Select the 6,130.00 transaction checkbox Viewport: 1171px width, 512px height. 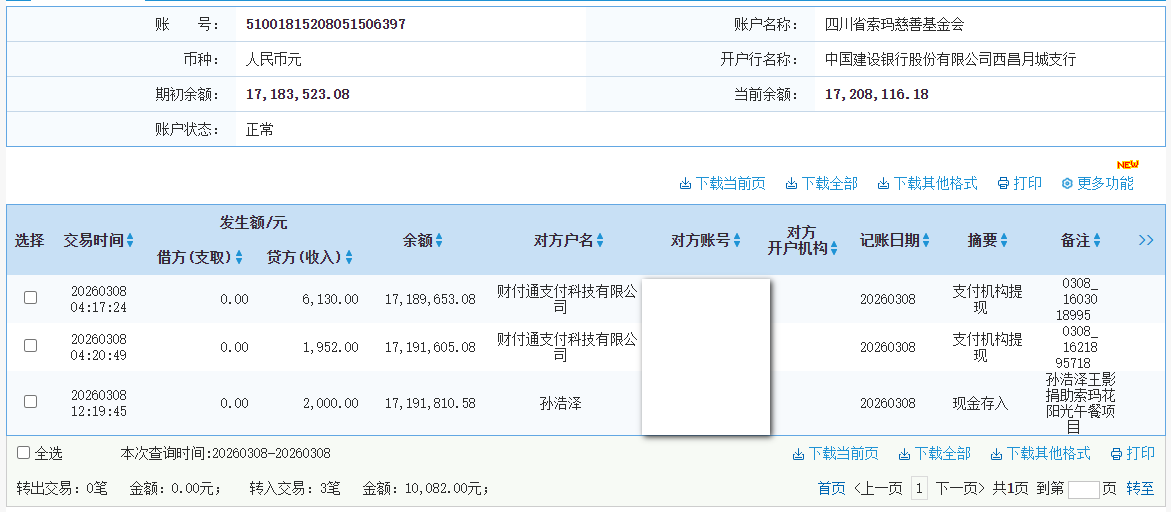click(x=31, y=298)
